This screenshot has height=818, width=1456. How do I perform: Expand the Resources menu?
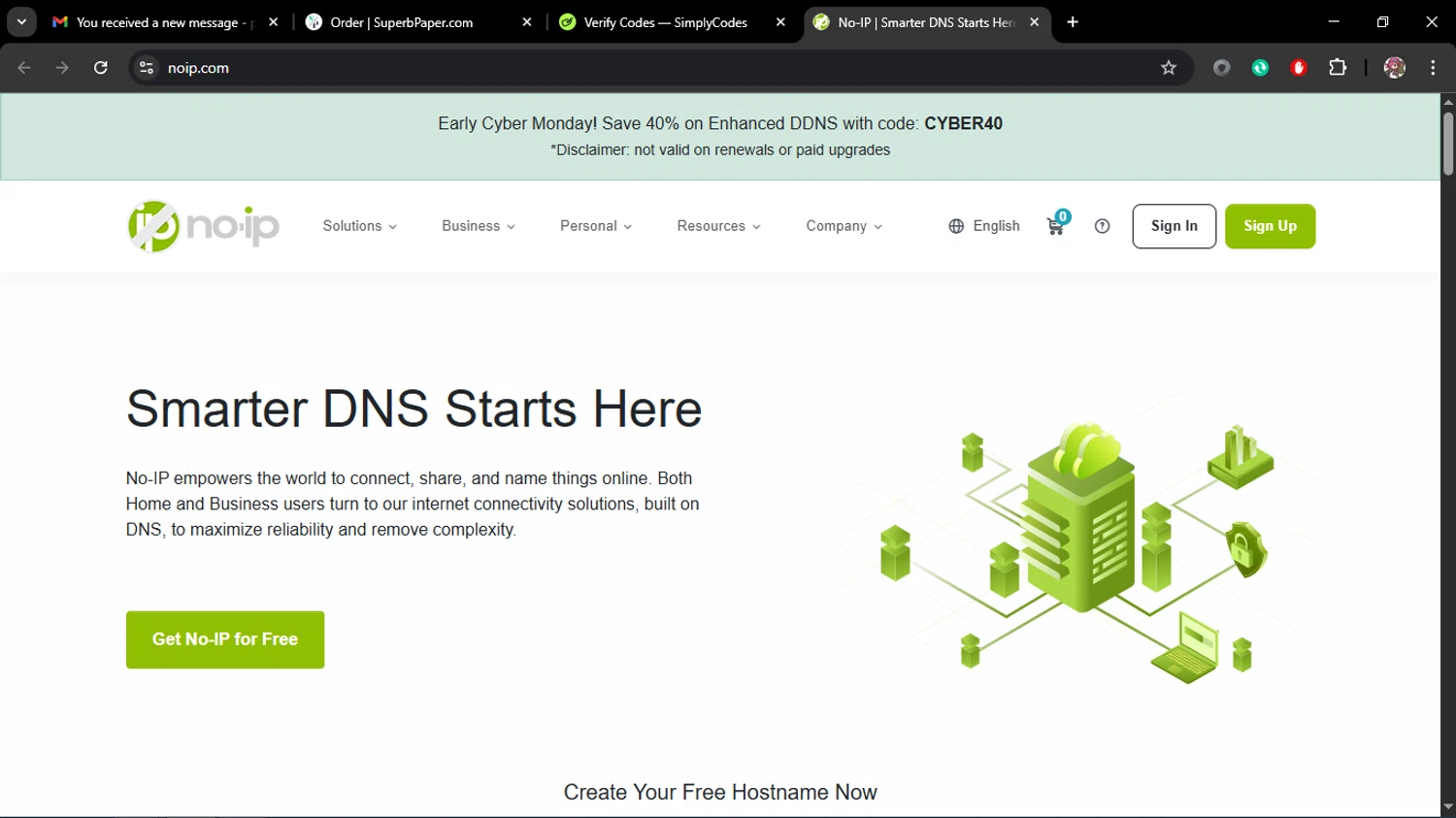point(719,226)
